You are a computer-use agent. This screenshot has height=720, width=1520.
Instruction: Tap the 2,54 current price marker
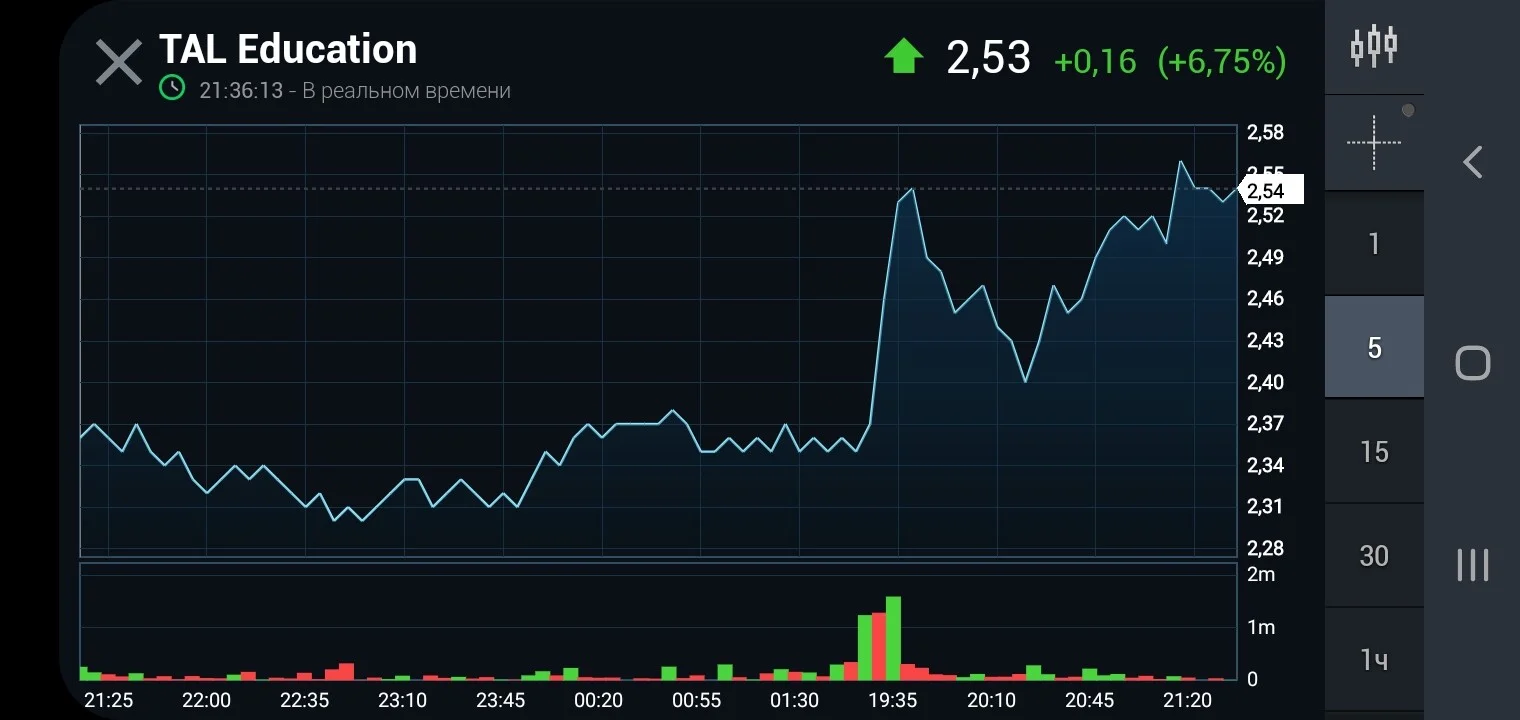1271,190
